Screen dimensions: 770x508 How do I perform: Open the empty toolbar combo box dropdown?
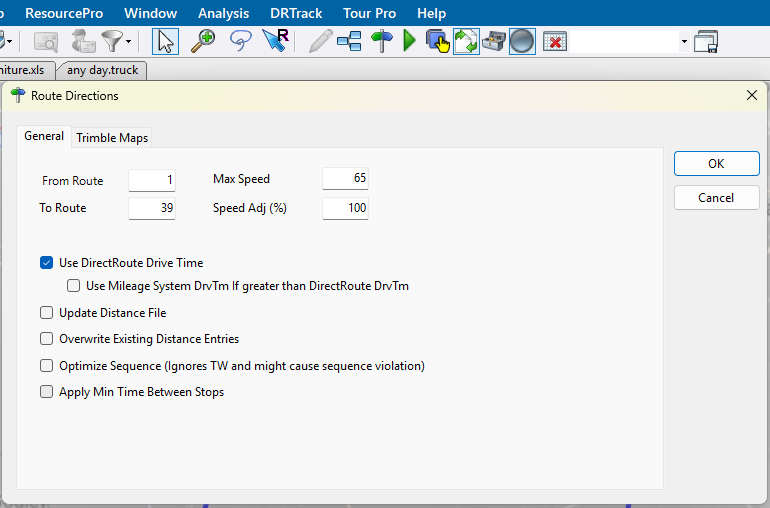click(684, 42)
